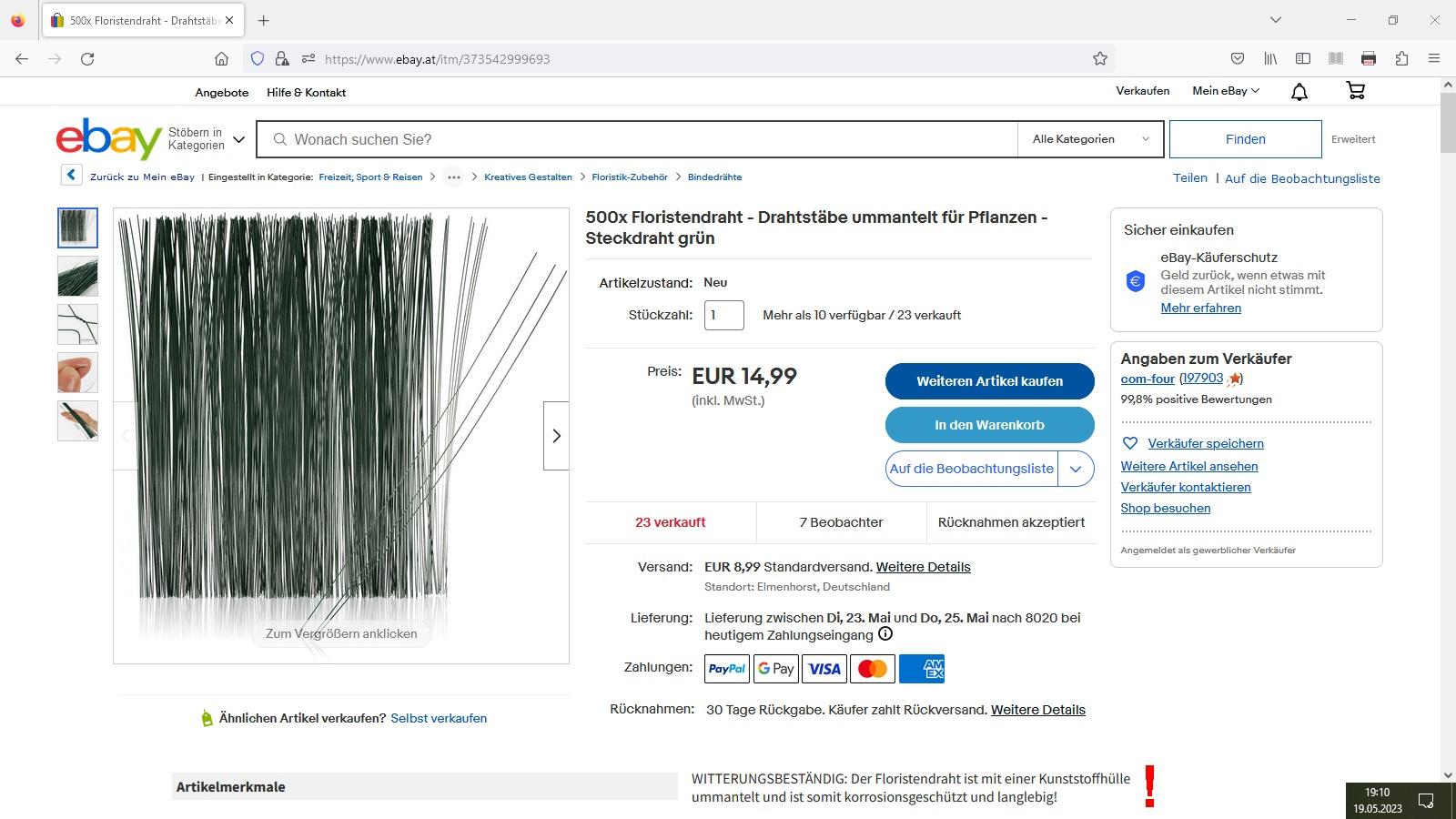Expand the Alle Kategorien dropdown
Image resolution: width=1456 pixels, height=819 pixels.
1090,139
